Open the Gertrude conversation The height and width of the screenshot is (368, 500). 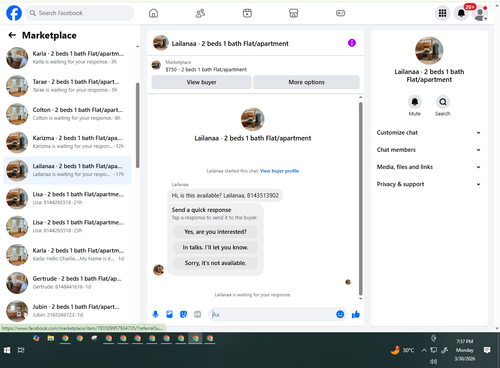click(67, 283)
